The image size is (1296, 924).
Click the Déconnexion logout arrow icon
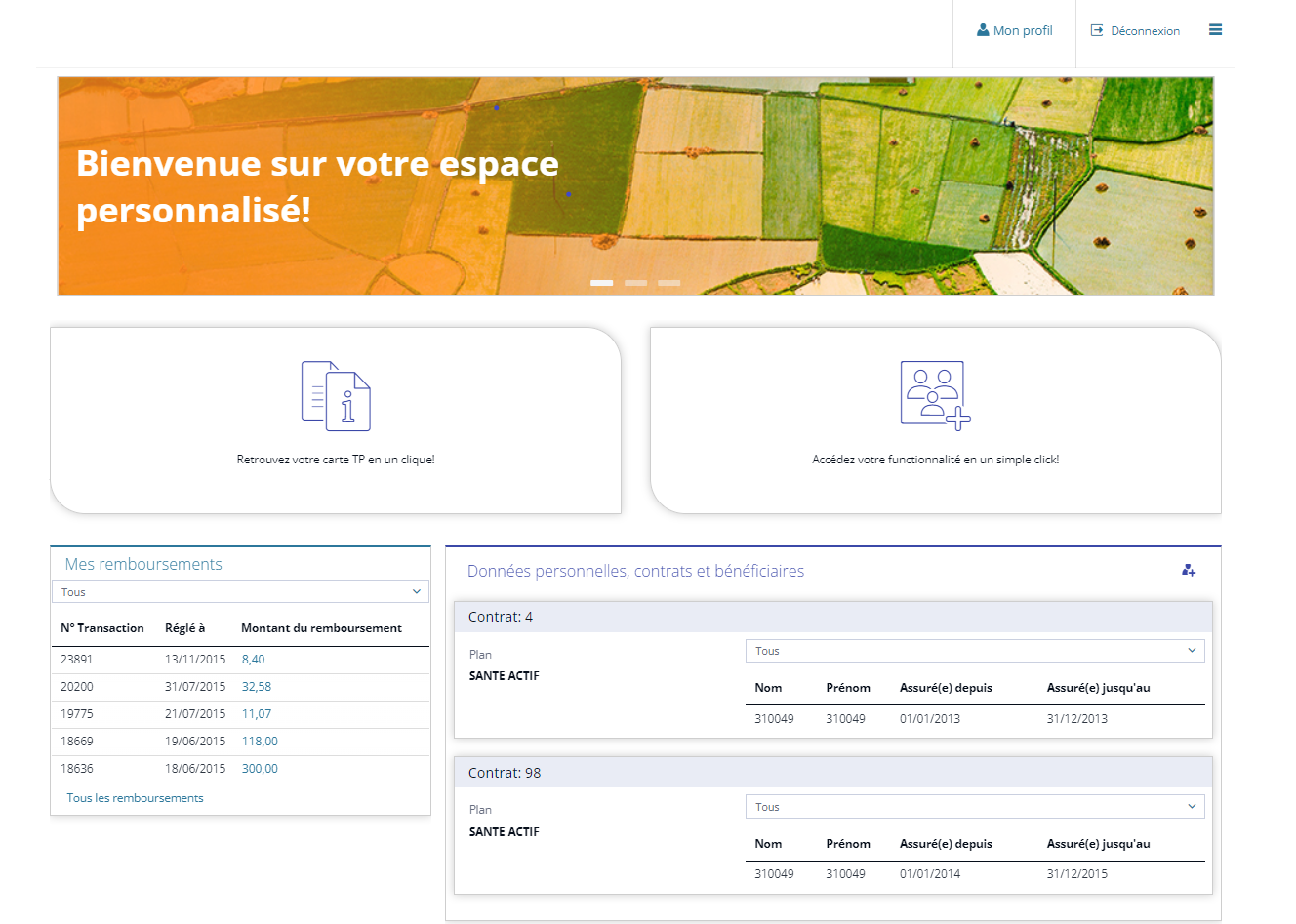(x=1097, y=30)
